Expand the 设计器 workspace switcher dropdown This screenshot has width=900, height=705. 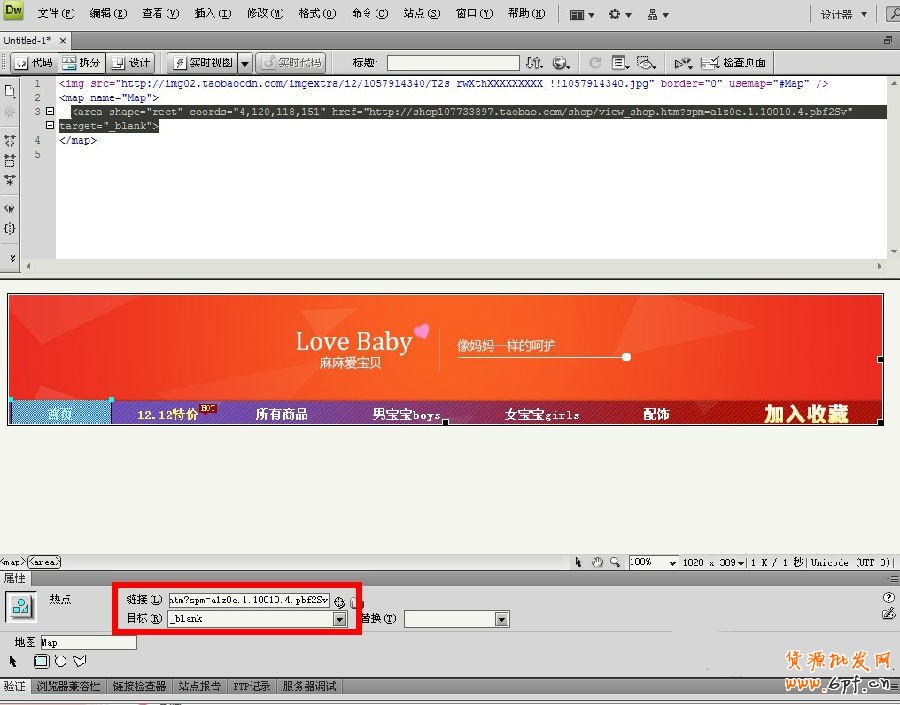point(843,14)
